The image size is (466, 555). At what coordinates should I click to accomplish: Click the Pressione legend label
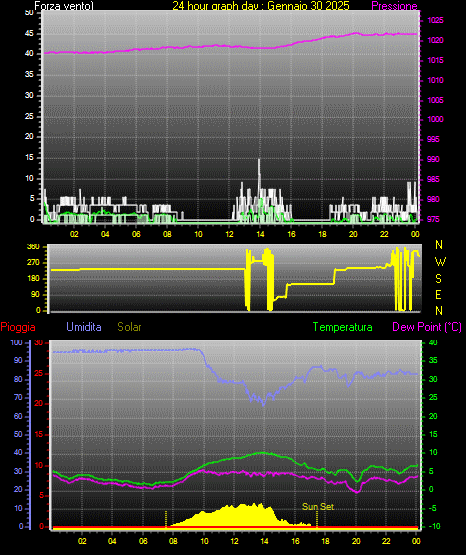click(394, 6)
